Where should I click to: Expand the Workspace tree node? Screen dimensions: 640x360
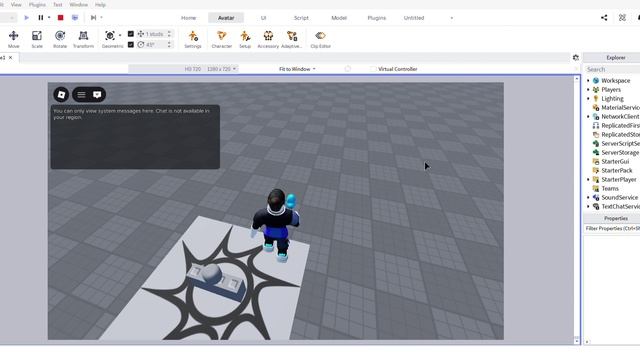(x=588, y=81)
